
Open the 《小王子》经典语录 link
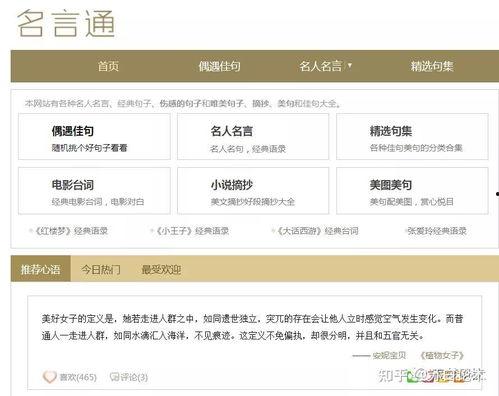coord(192,231)
